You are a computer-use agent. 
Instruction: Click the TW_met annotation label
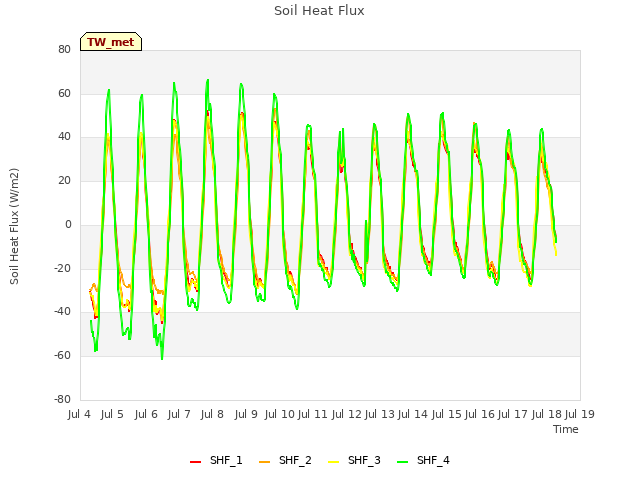[x=111, y=42]
